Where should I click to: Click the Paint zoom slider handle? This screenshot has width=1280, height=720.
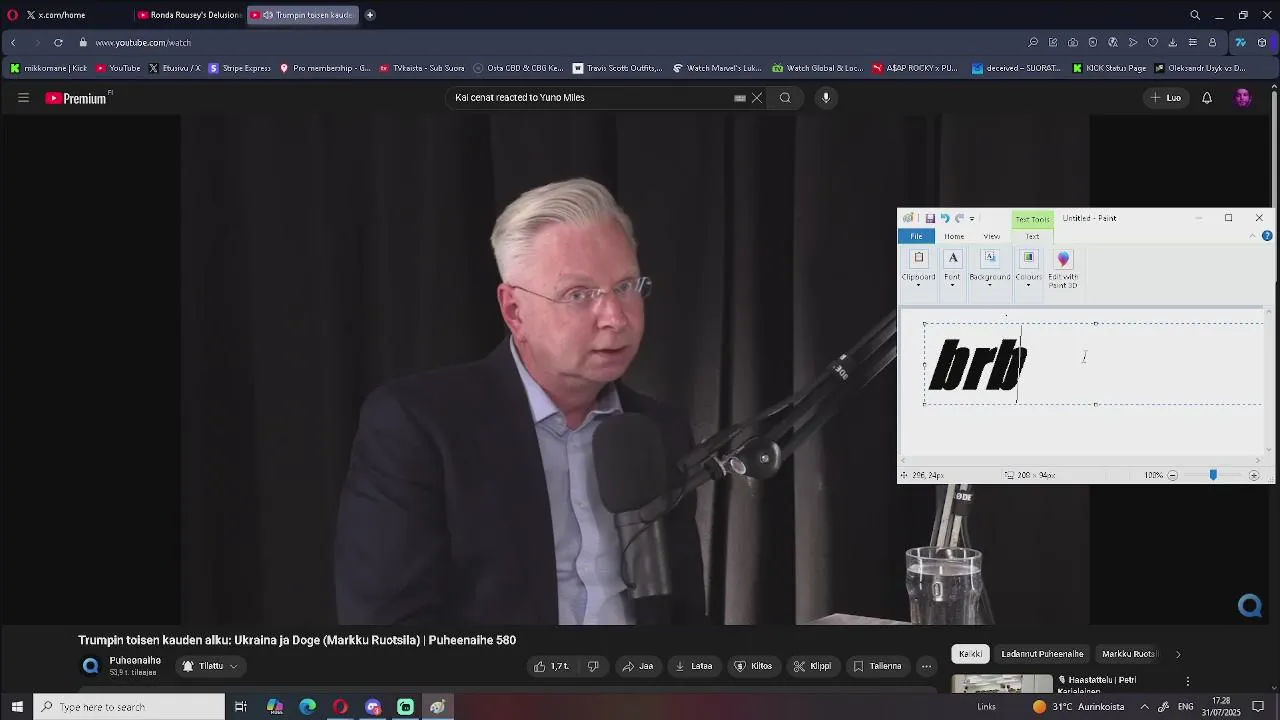pos(1213,475)
